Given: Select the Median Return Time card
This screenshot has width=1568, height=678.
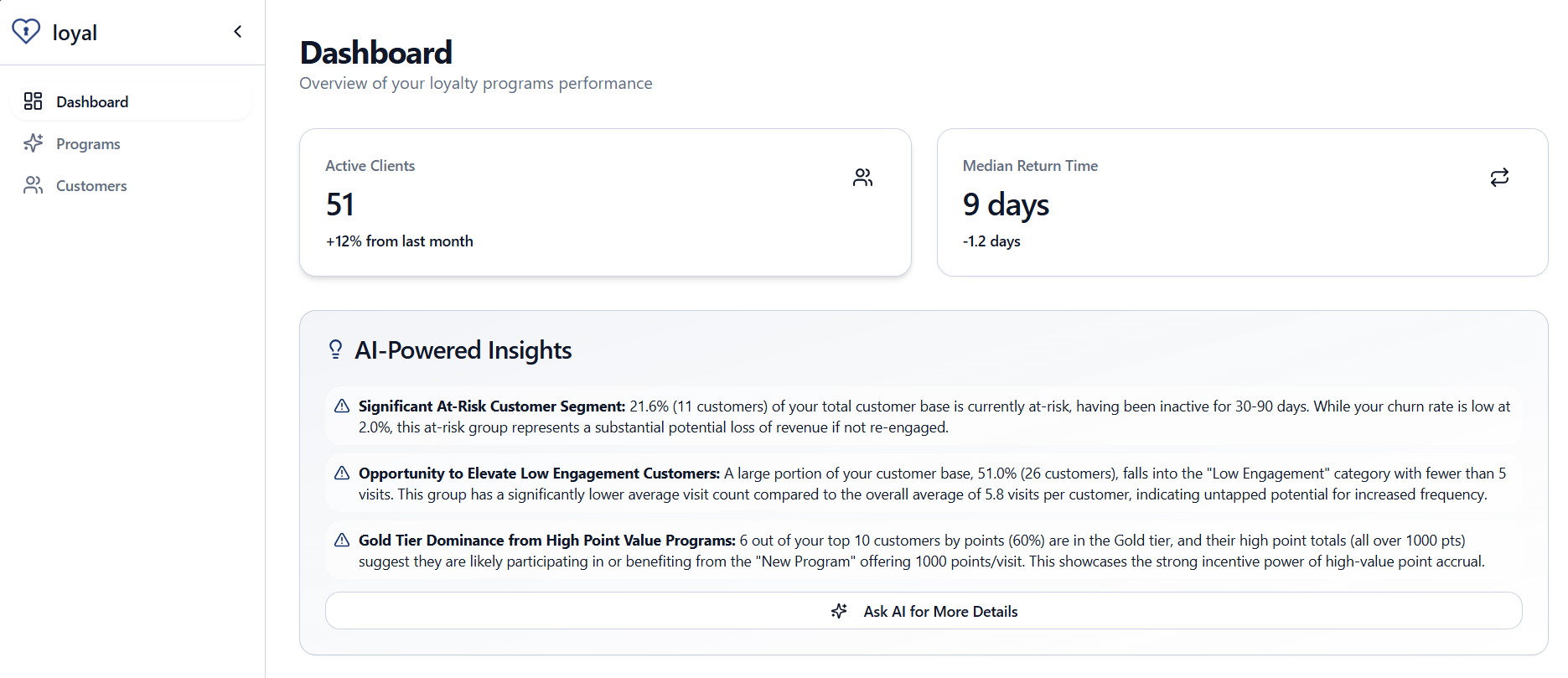Looking at the screenshot, I should point(1241,202).
